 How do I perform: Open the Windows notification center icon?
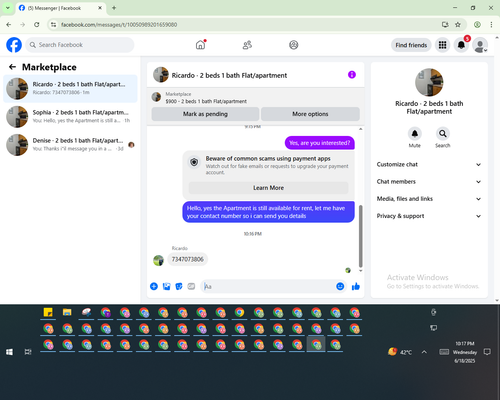click(x=487, y=352)
